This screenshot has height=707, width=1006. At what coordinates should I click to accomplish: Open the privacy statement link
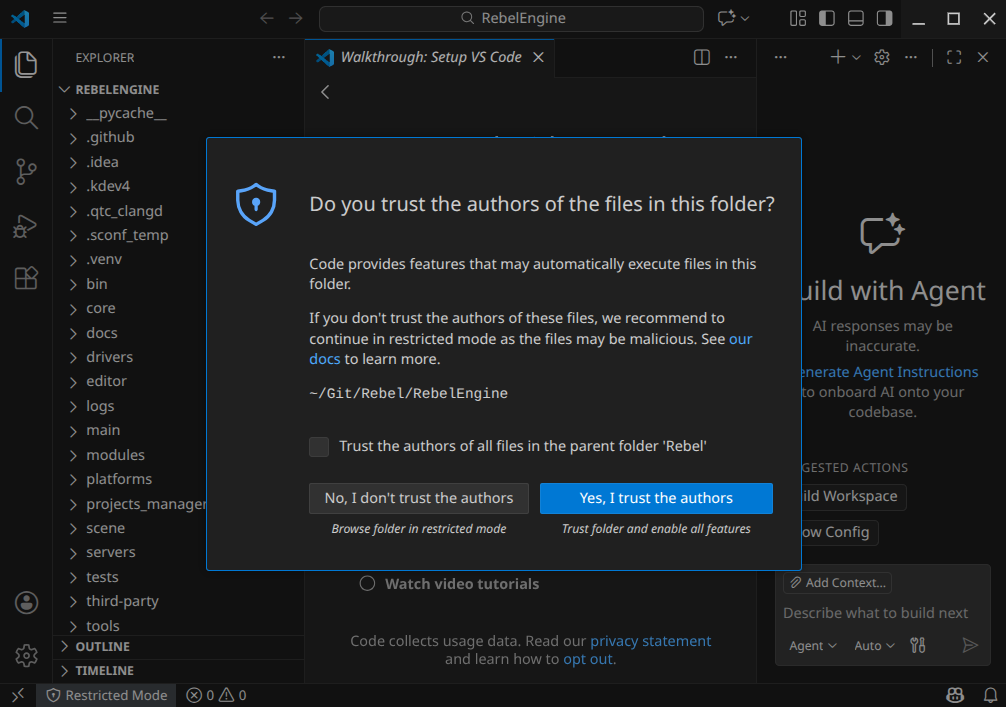click(x=651, y=641)
